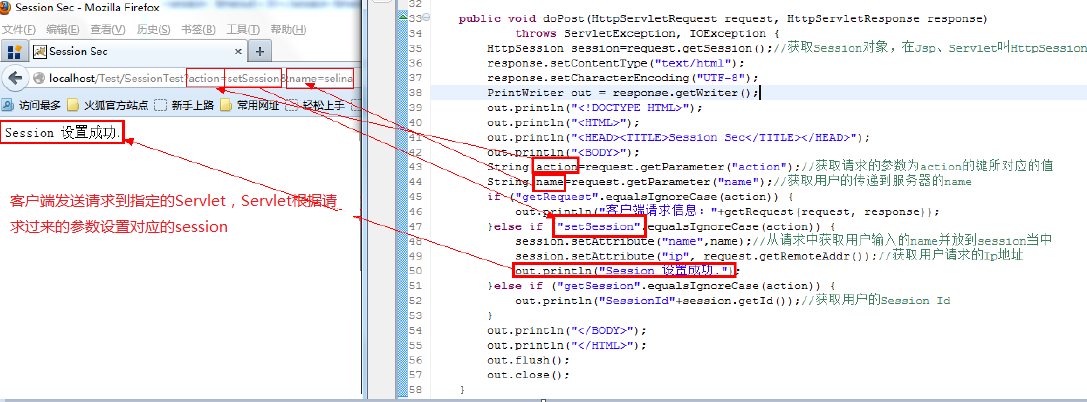Image resolution: width=1087 pixels, height=402 pixels.
Task: Click the 'out.println("</BODY>")' line
Action: coord(566,330)
